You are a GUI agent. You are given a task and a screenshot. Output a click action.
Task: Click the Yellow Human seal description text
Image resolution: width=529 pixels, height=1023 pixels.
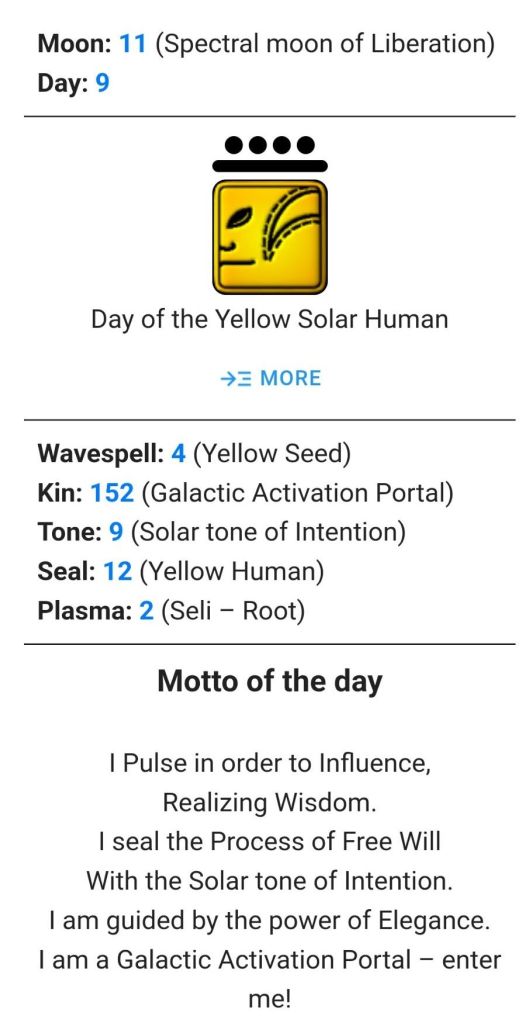232,572
